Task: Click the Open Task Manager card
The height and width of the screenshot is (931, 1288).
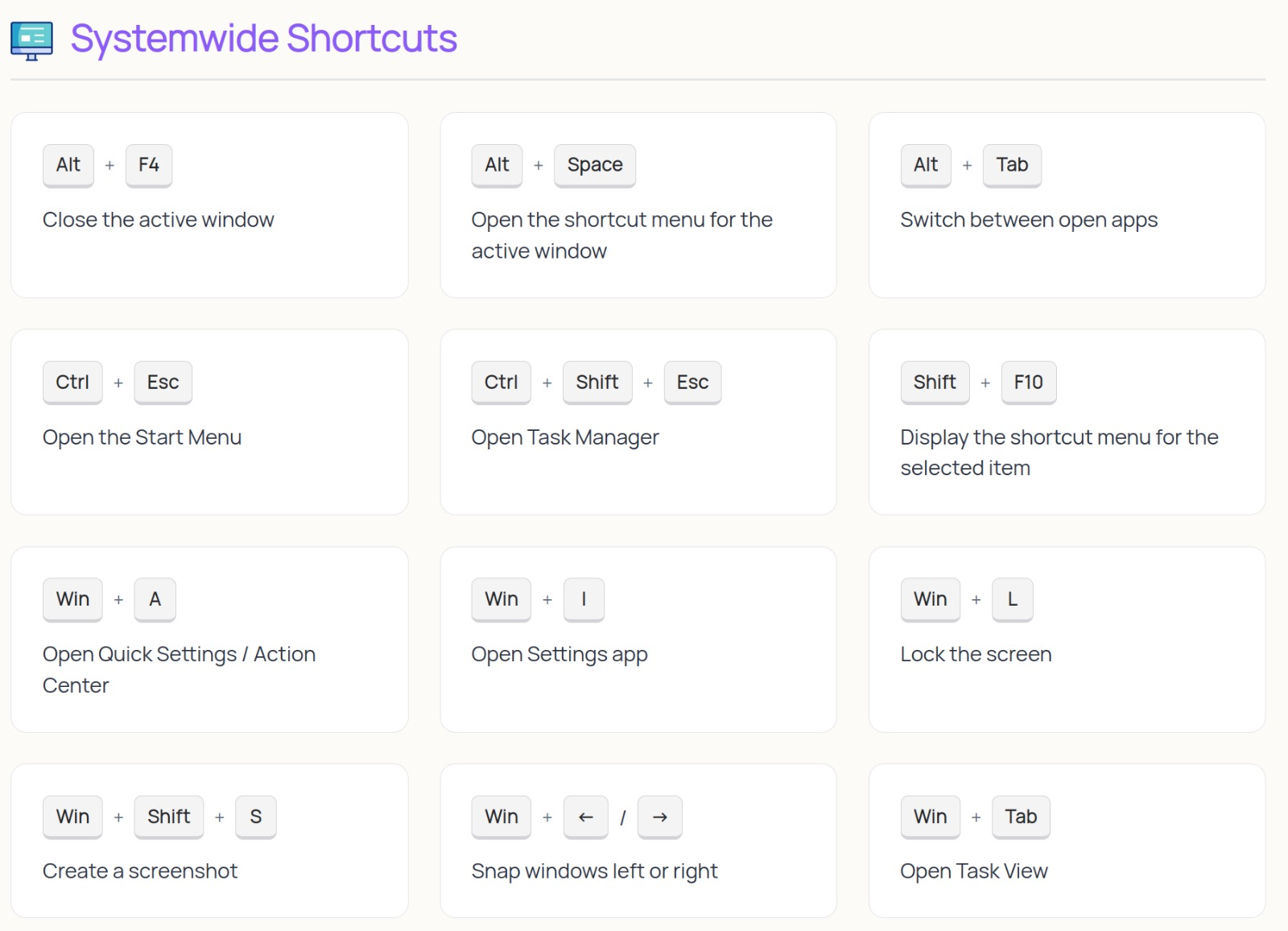Action: (x=638, y=420)
